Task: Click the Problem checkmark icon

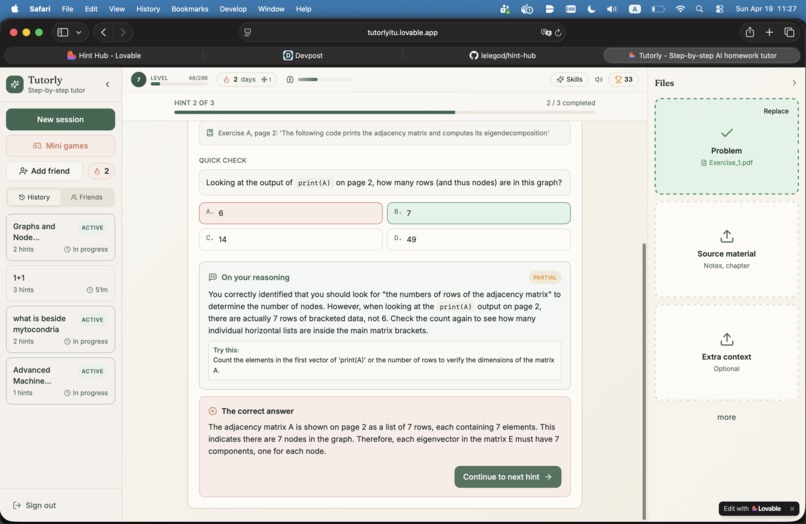Action: point(726,133)
